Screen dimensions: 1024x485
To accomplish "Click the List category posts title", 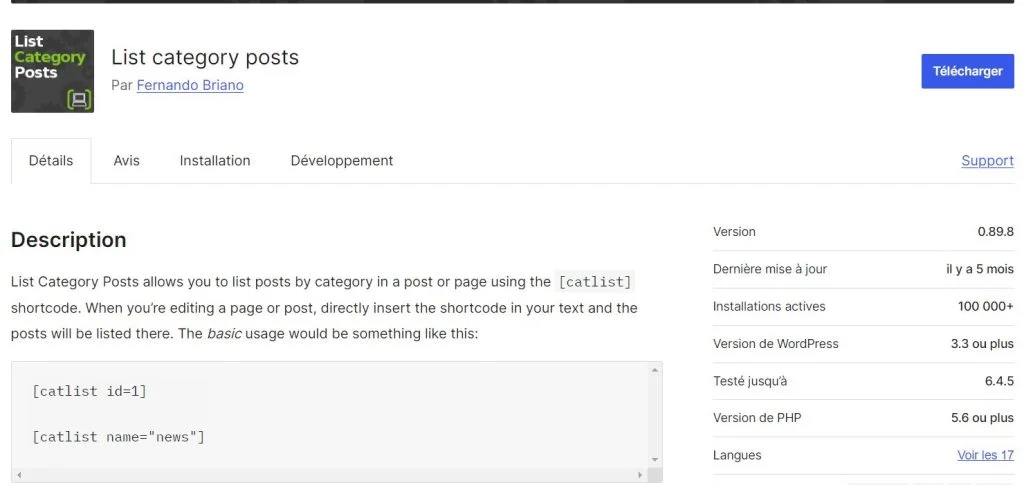I will point(205,57).
